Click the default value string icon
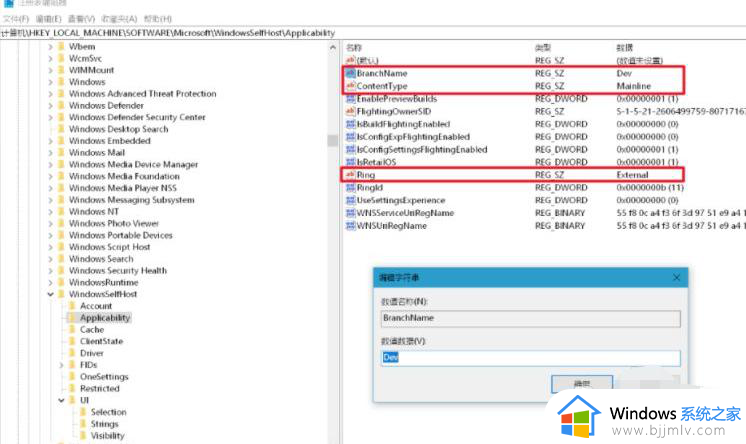The height and width of the screenshot is (444, 746). click(351, 60)
